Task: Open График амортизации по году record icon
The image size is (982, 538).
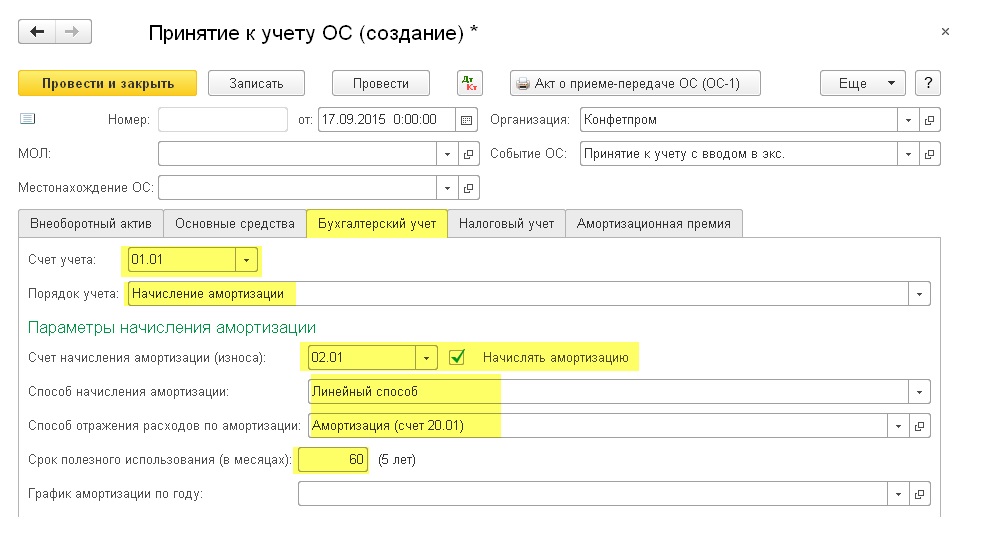Action: pyautogui.click(x=919, y=494)
